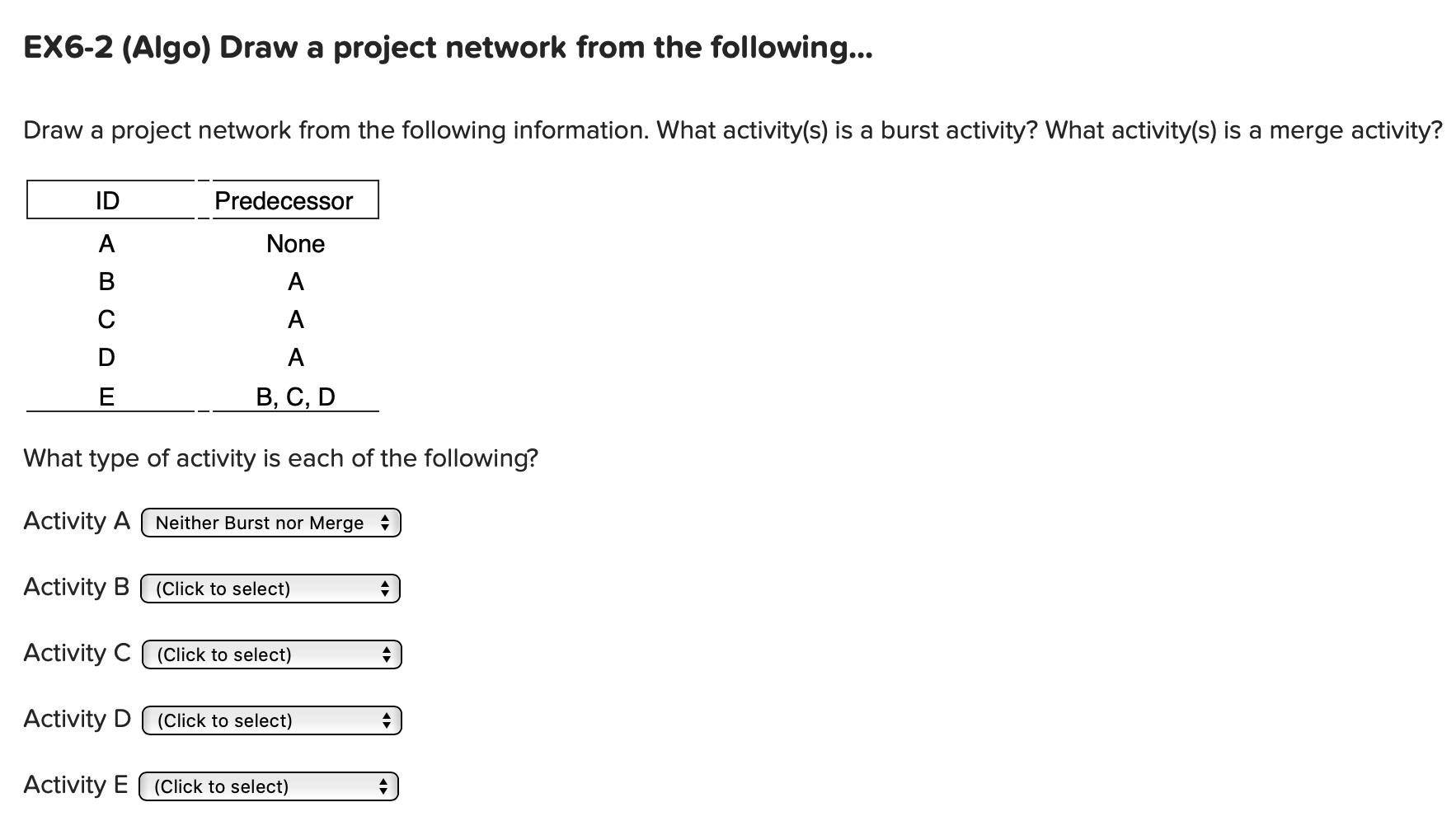Select the table cell showing B, C, D
The height and width of the screenshot is (821, 1456).
295,396
